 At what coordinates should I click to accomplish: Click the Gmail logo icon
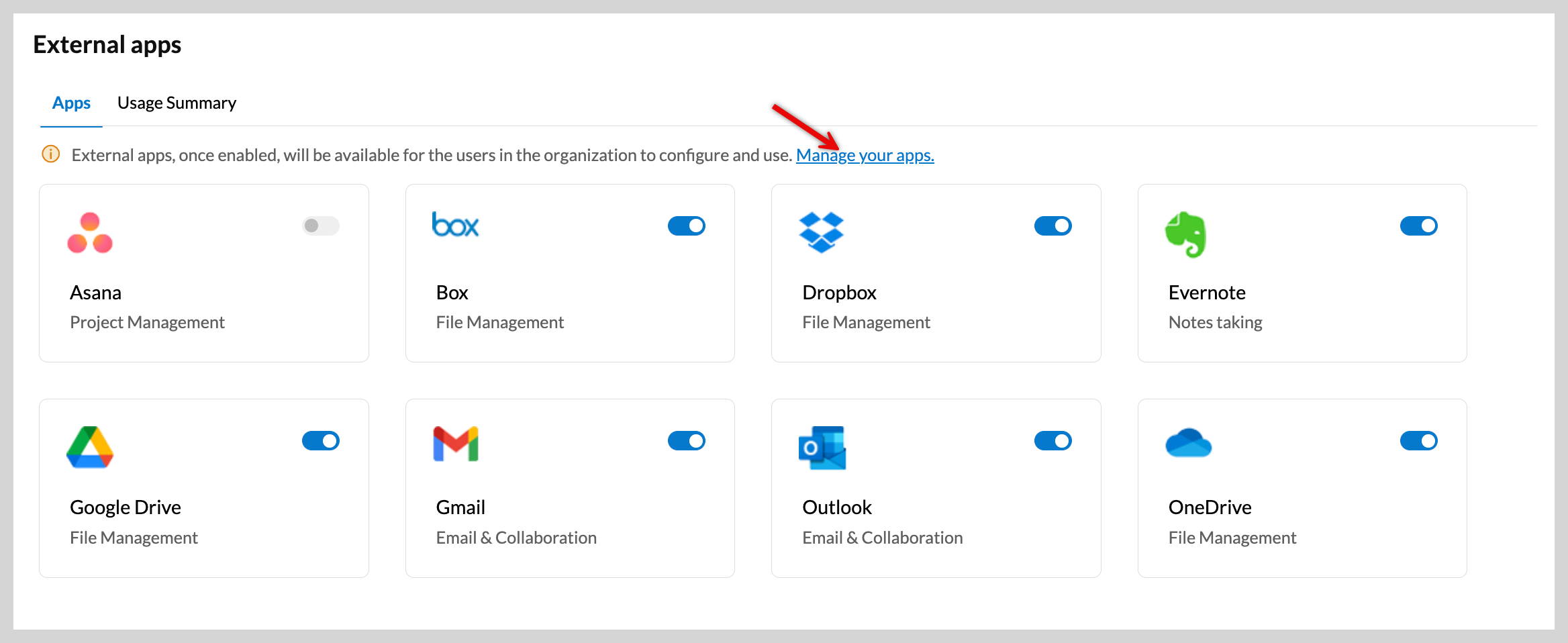456,444
